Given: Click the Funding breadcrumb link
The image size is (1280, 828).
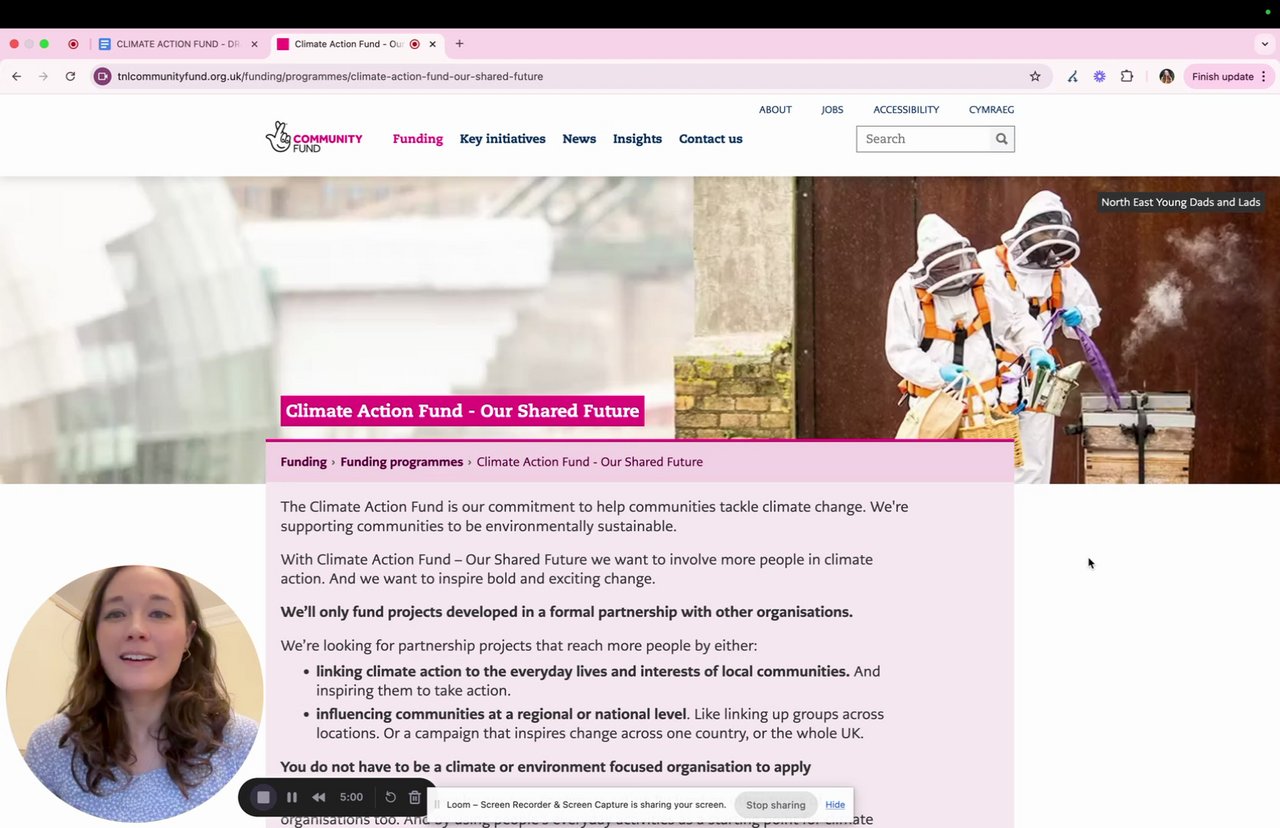Looking at the screenshot, I should click(x=303, y=462).
